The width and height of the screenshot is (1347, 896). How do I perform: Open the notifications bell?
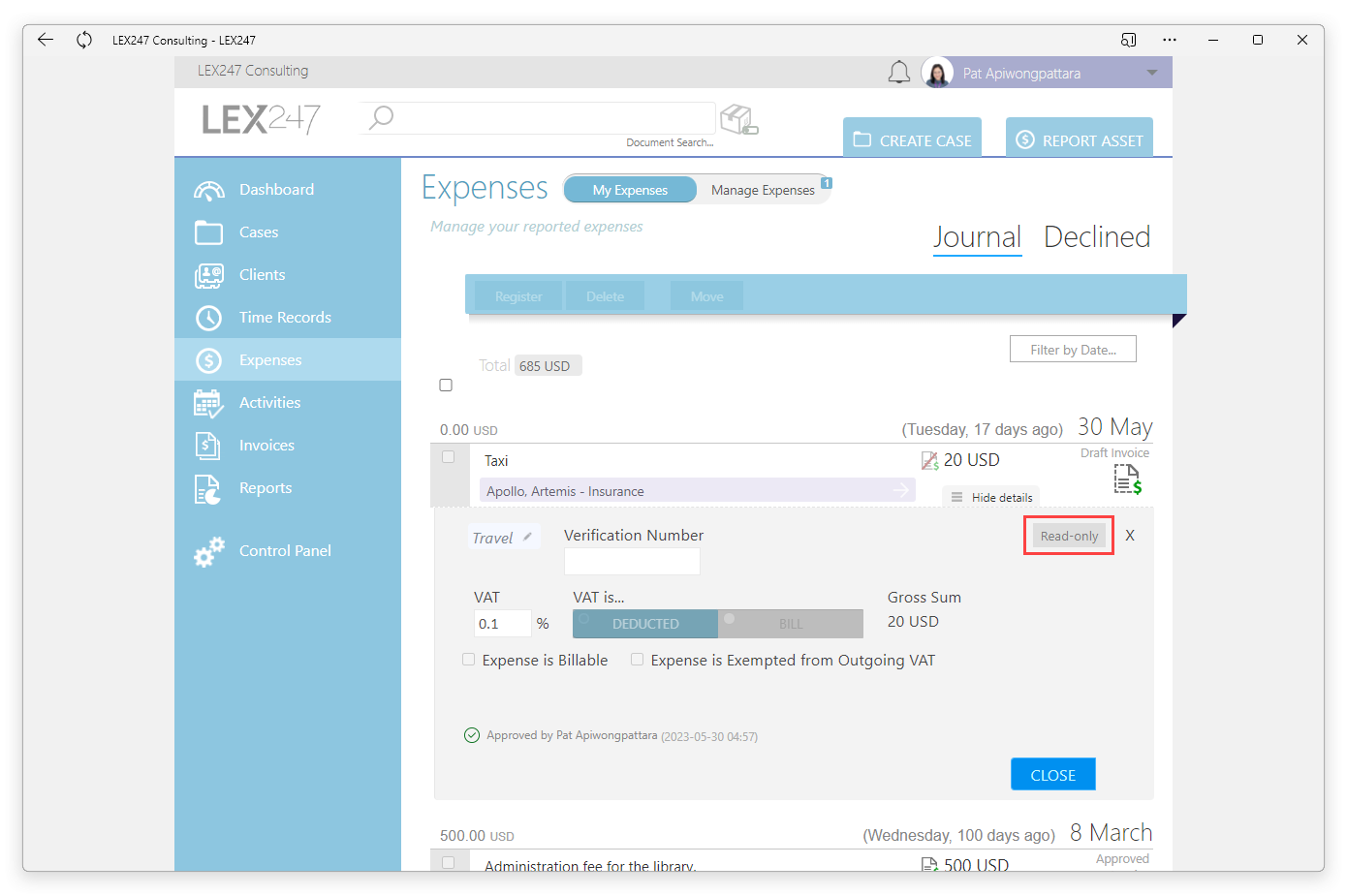coord(899,73)
